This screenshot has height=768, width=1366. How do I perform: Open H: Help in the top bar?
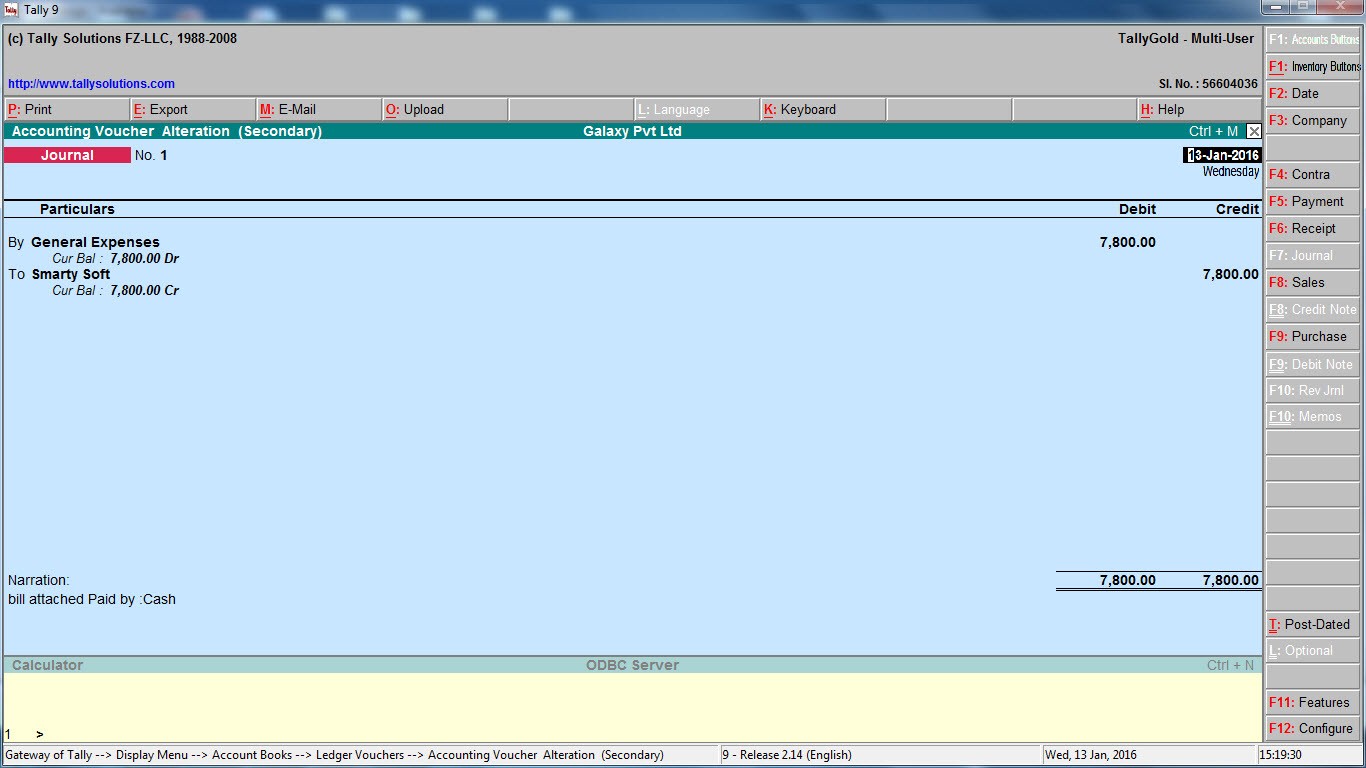pos(1200,110)
